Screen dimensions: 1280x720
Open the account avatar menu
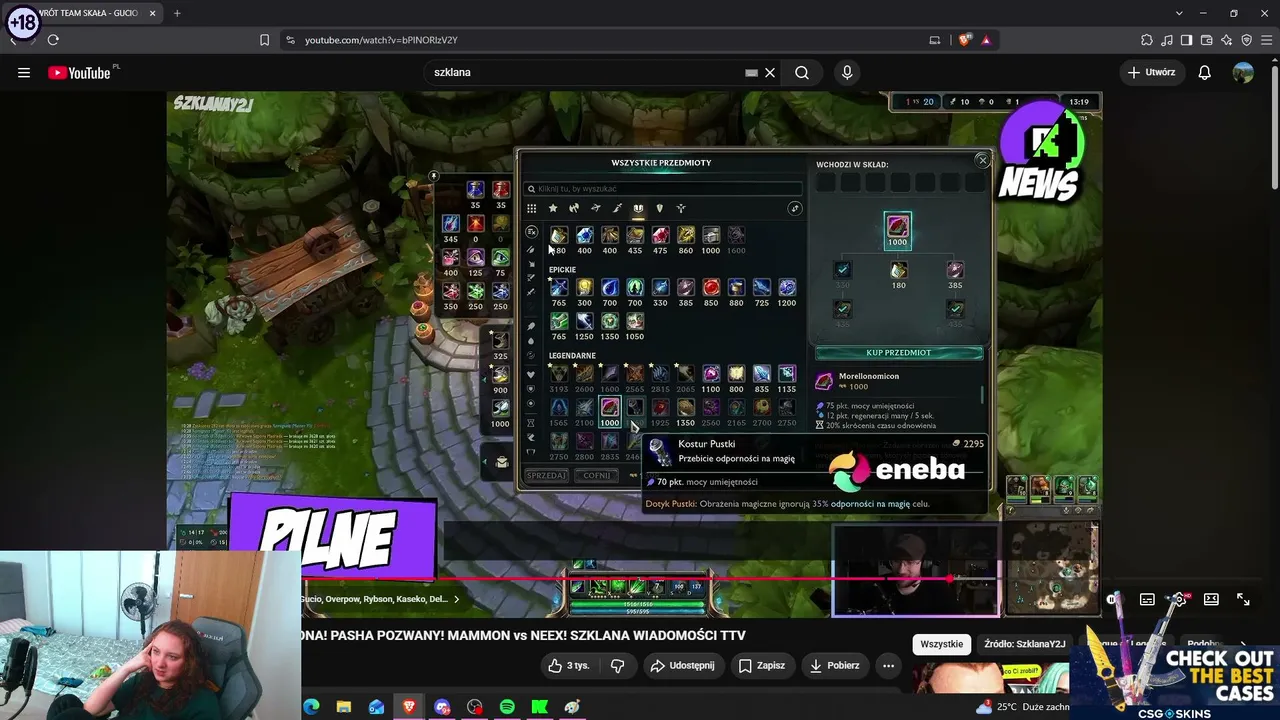pyautogui.click(x=1243, y=72)
